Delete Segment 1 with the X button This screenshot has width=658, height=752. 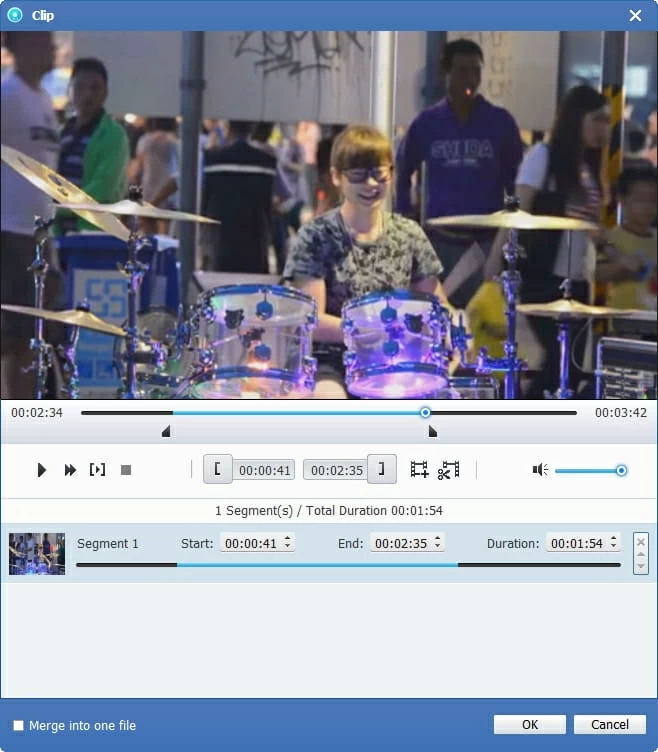click(641, 540)
